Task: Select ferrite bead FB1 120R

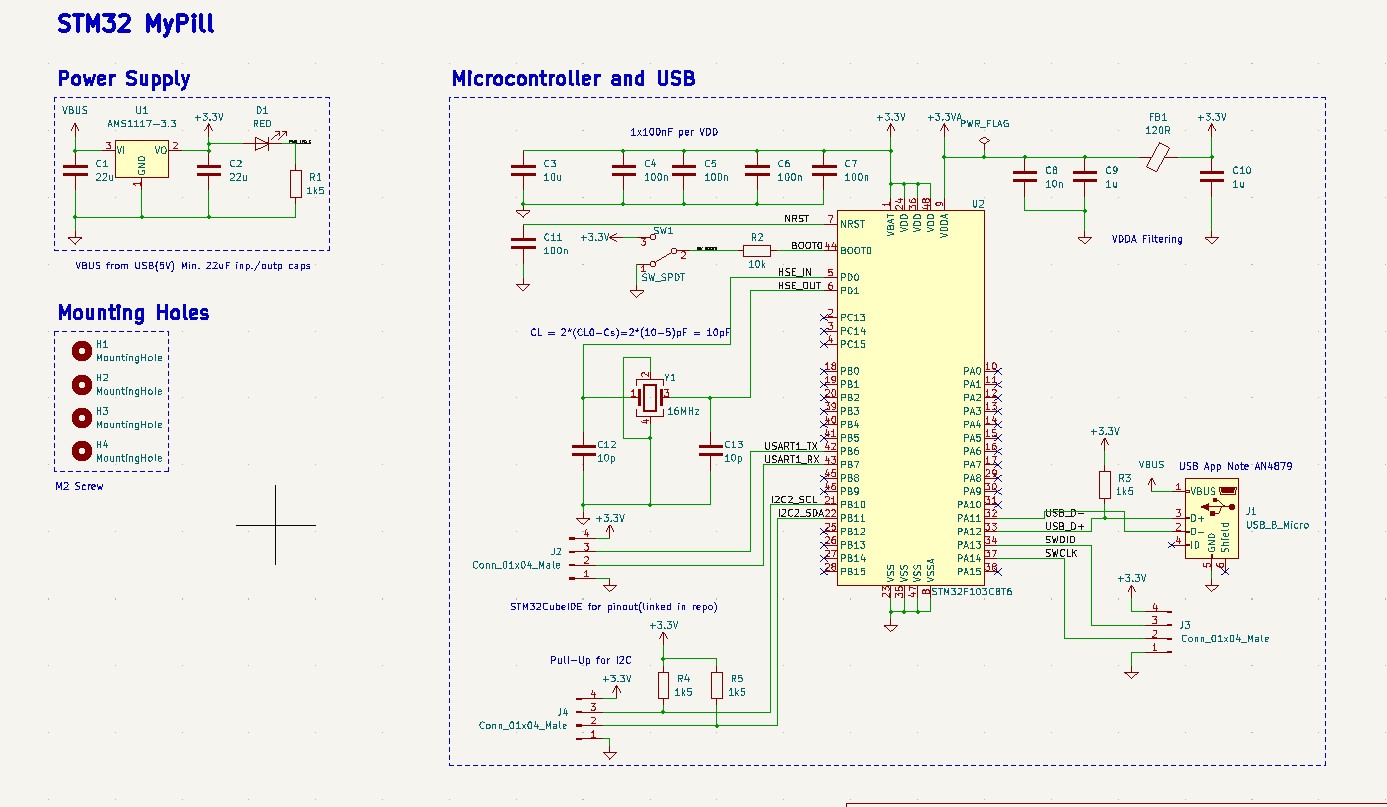Action: 1158,157
